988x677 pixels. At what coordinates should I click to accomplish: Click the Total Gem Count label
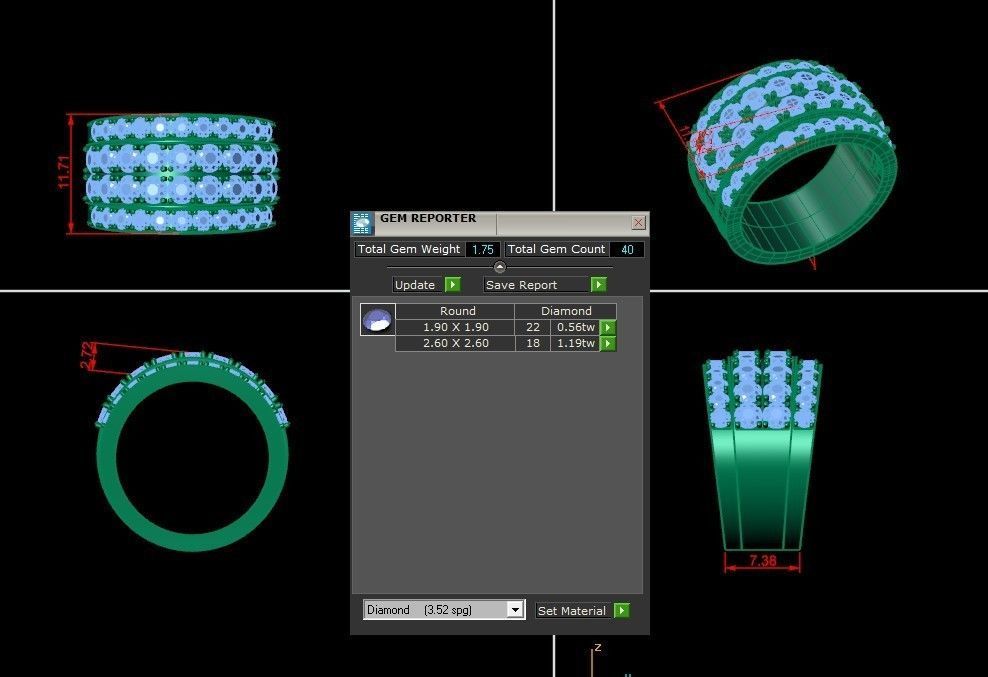pyautogui.click(x=556, y=249)
